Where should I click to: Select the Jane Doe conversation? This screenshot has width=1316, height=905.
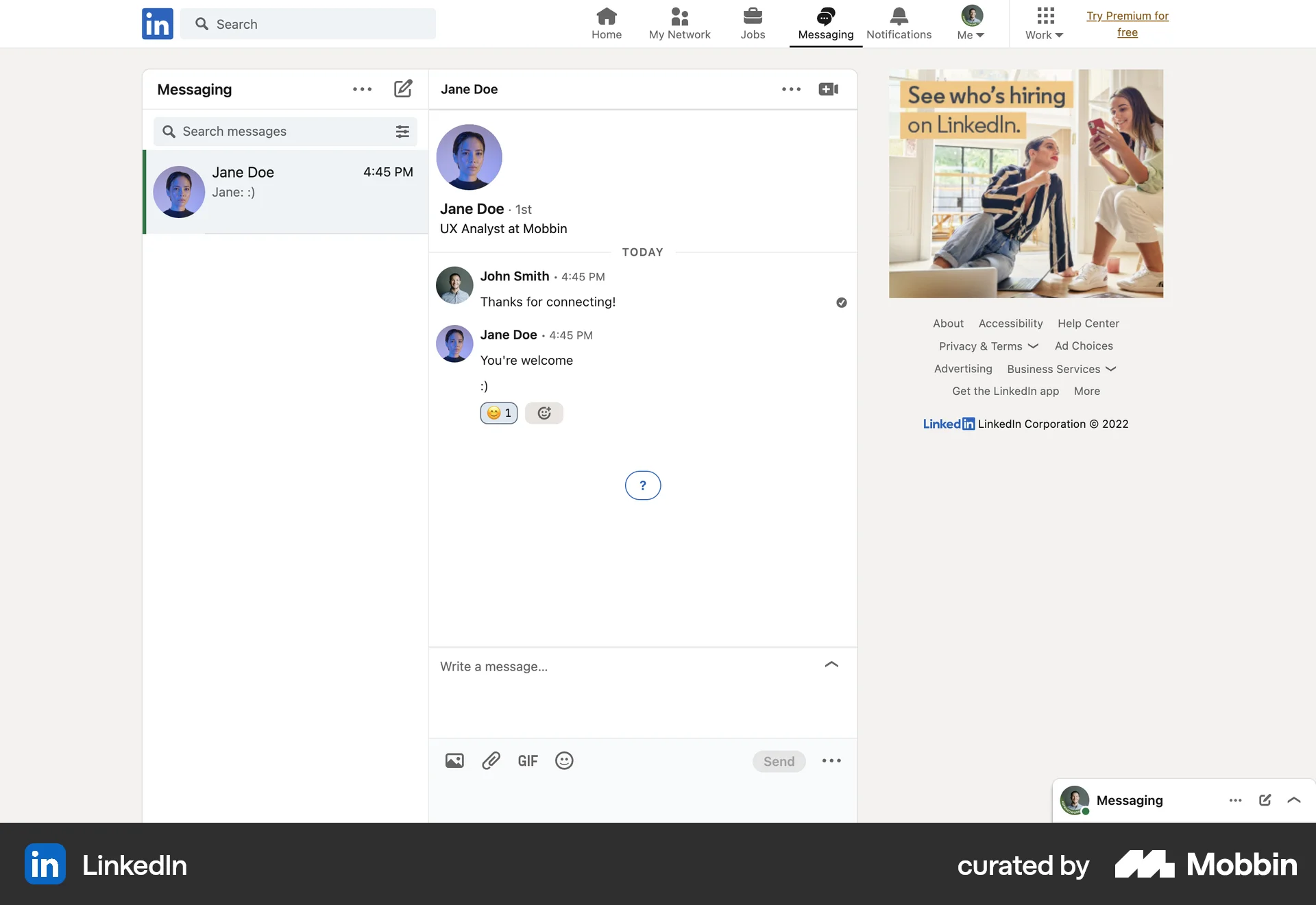point(285,192)
